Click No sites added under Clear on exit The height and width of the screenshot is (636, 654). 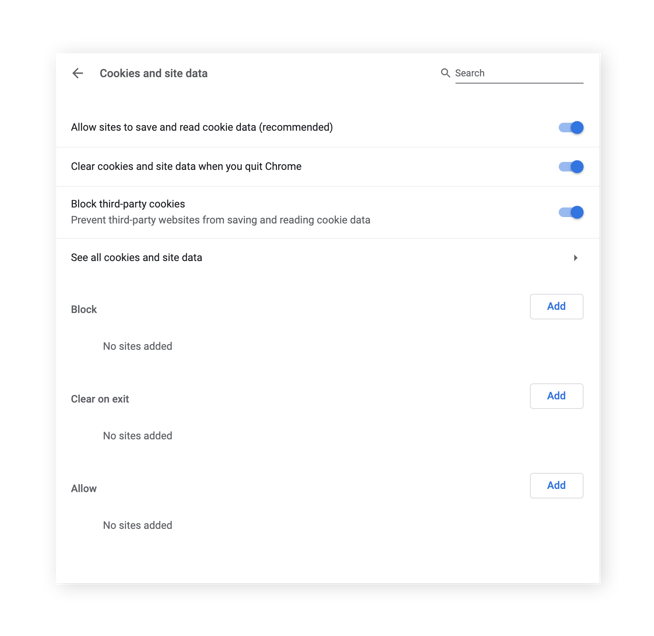coord(138,436)
